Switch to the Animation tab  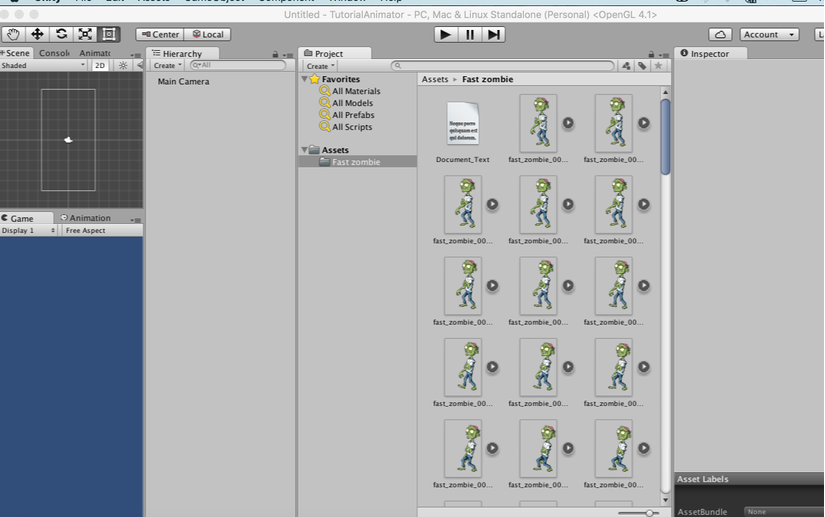point(85,218)
